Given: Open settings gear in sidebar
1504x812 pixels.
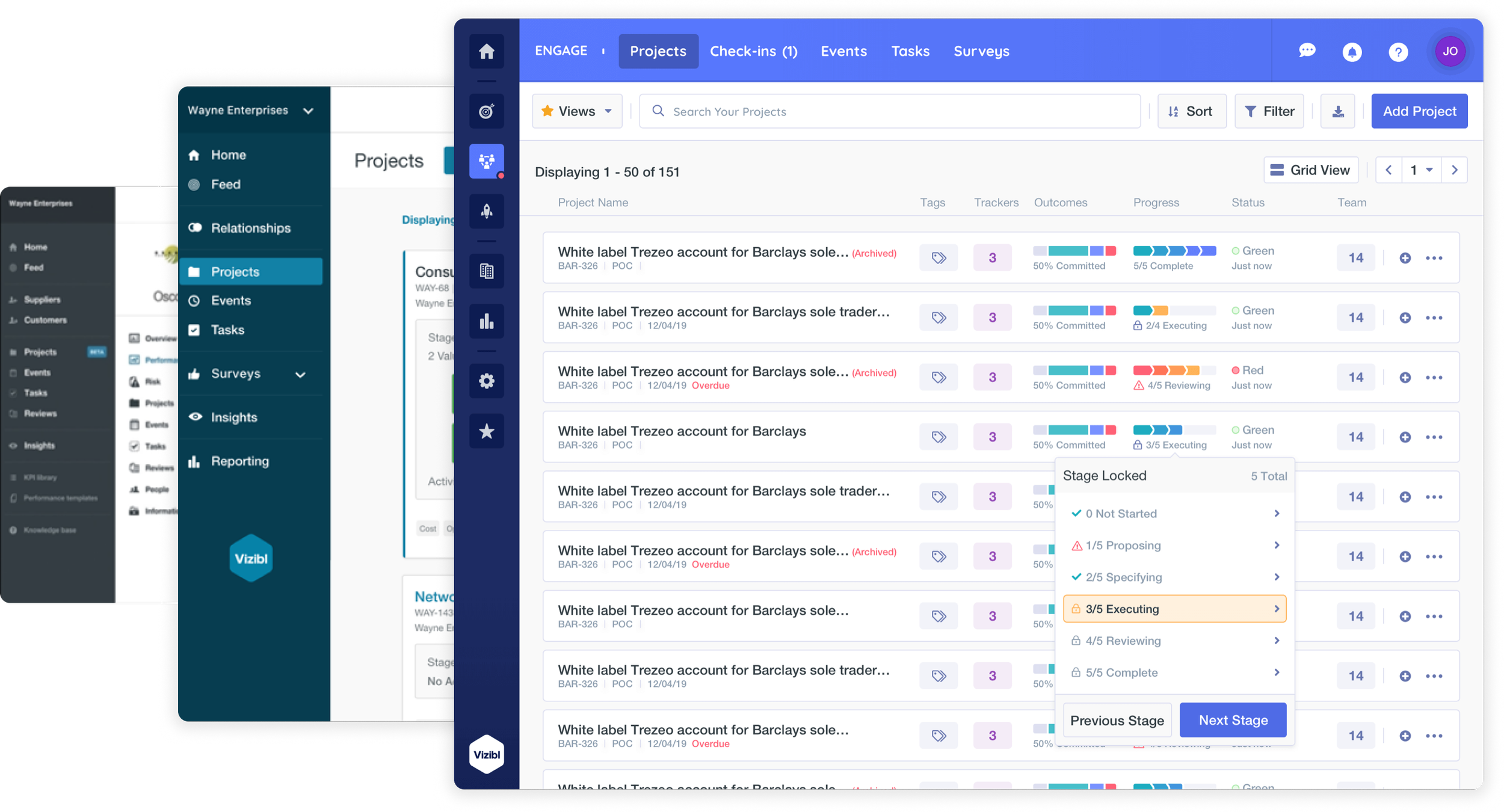Looking at the screenshot, I should click(x=486, y=381).
